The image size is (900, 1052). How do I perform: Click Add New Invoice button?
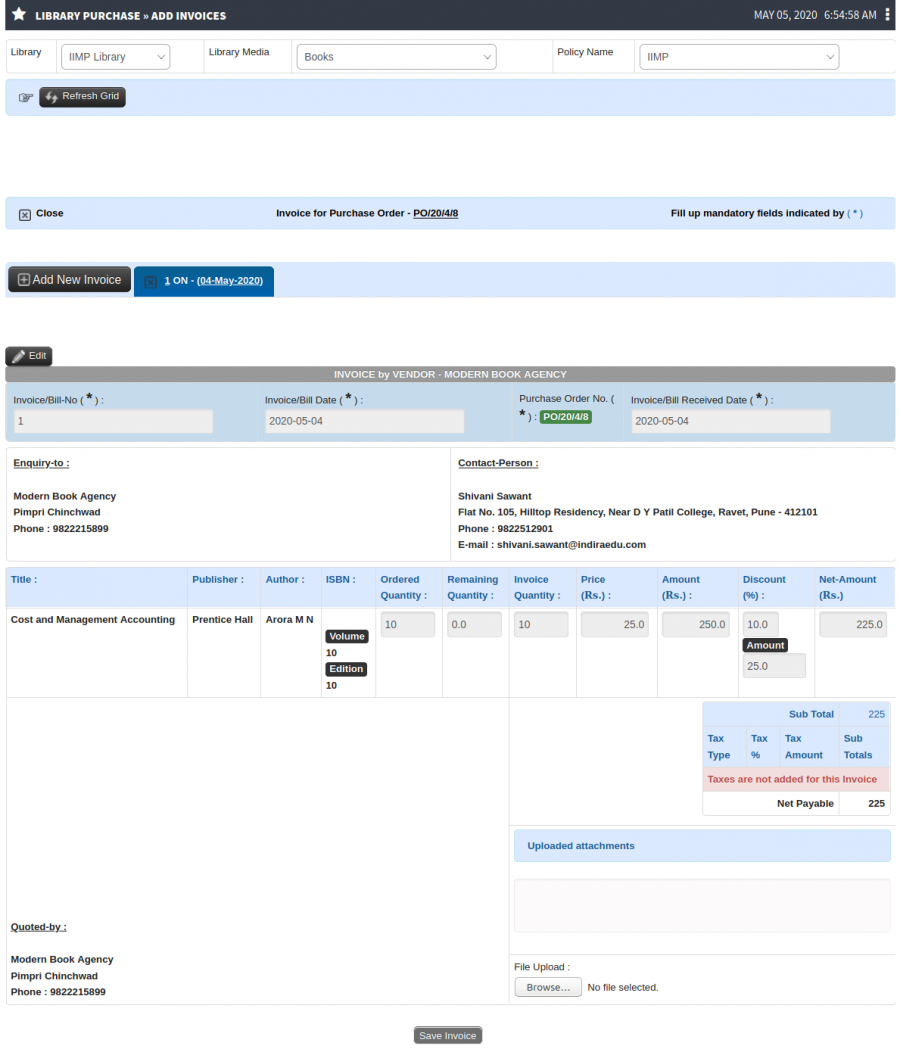70,280
